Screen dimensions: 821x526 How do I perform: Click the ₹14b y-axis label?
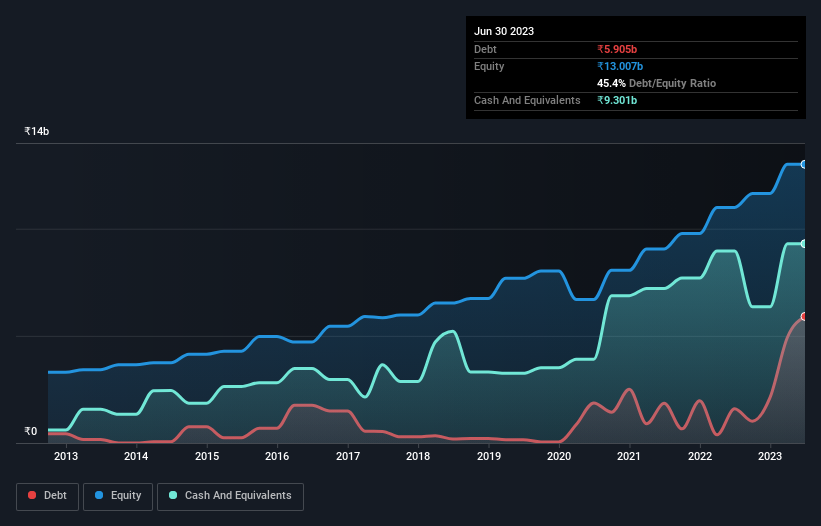coord(37,131)
